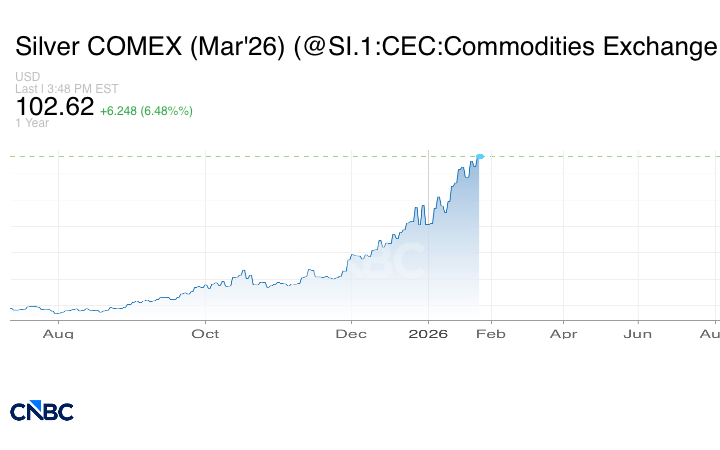This screenshot has width=720, height=450.
Task: Click the Dec label on the time axis
Action: click(352, 334)
